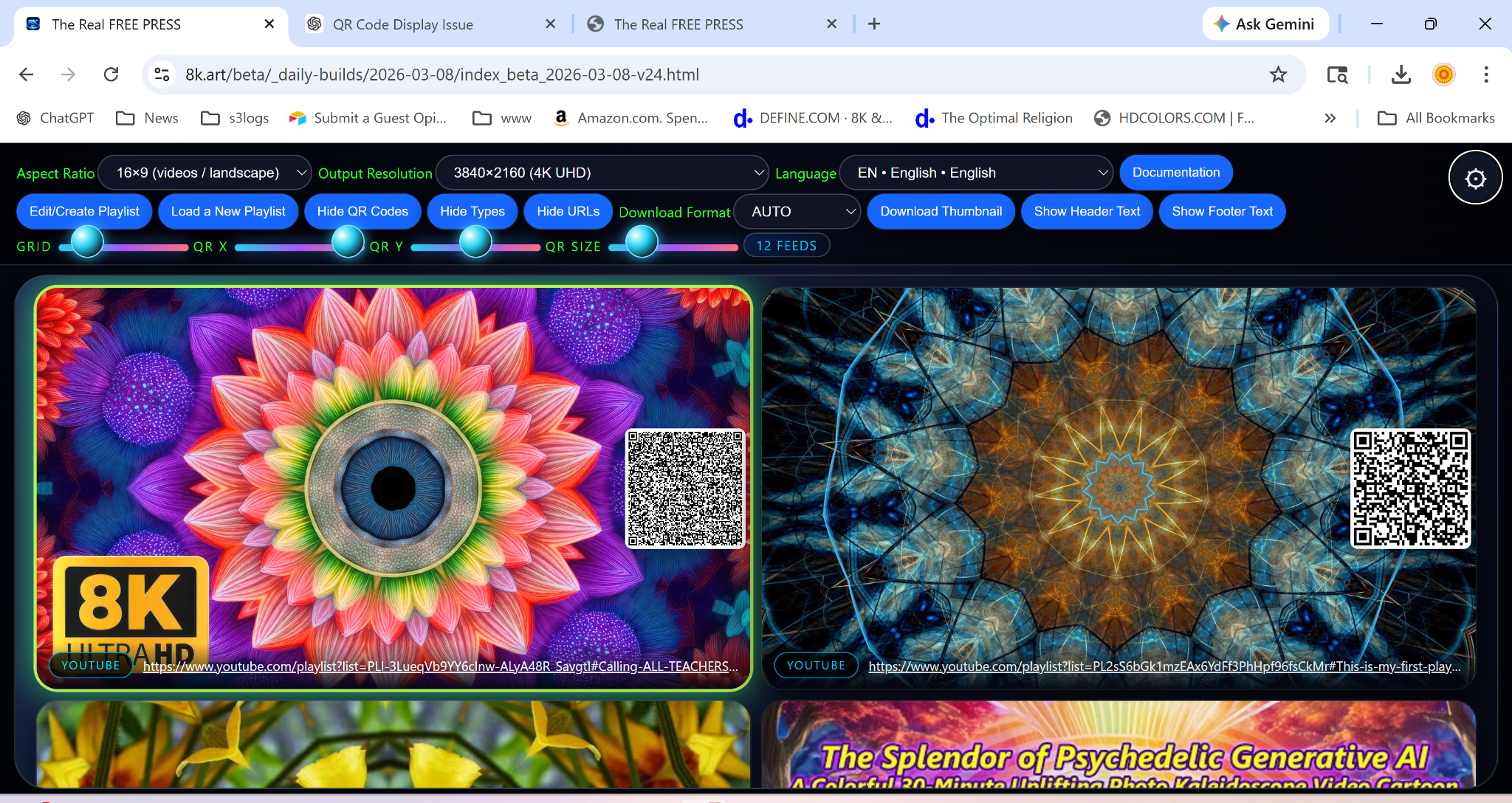The image size is (1512, 803).
Task: Open the s3logs bookmark folder
Action: tap(235, 118)
